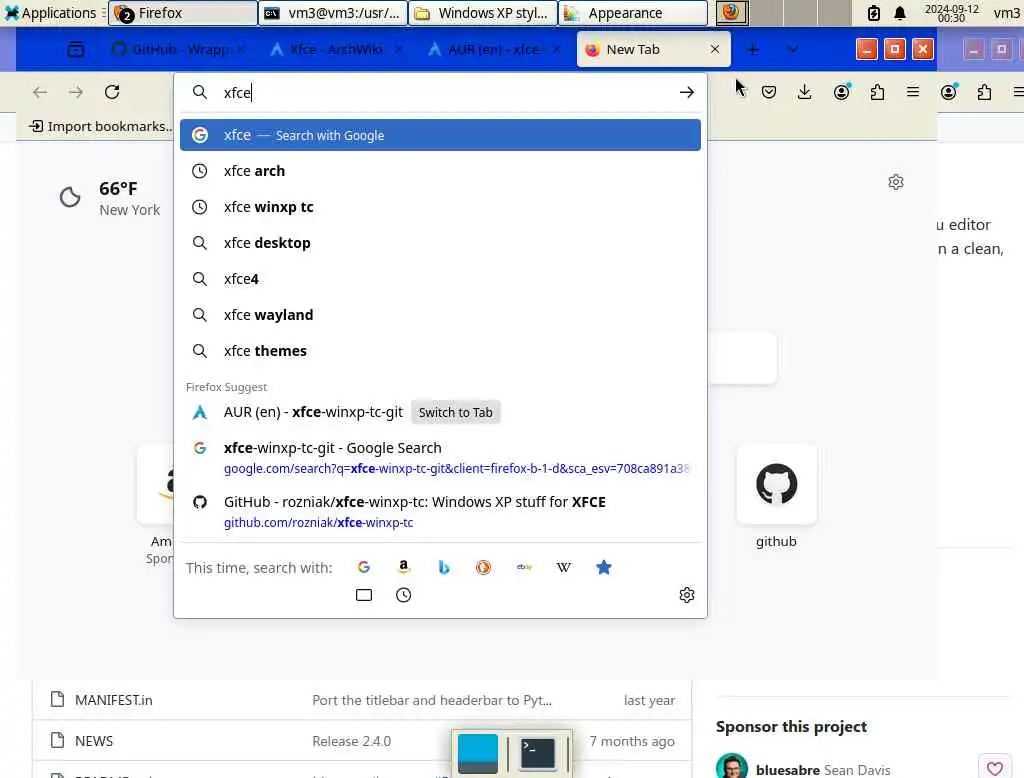Click the notification bell in system panel
The width and height of the screenshot is (1024, 778).
[900, 13]
